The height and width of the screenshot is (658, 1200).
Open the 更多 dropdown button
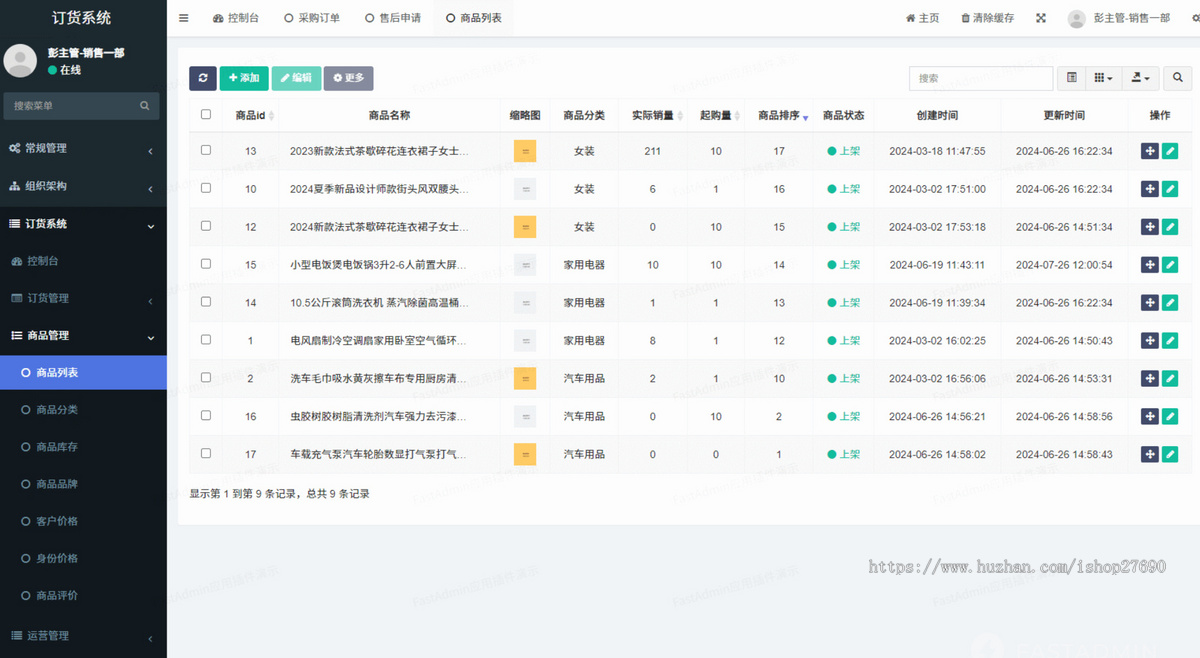(348, 78)
